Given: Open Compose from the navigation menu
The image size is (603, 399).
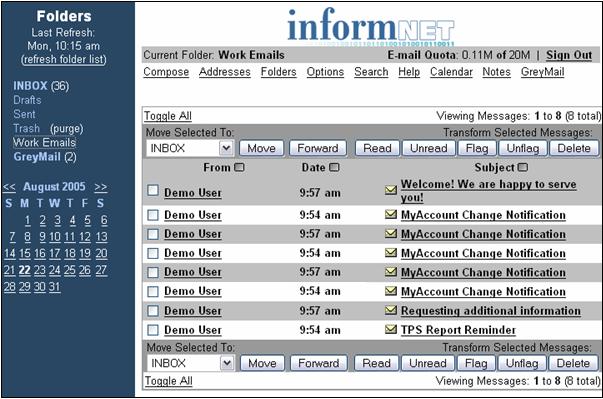Looking at the screenshot, I should tap(166, 72).
